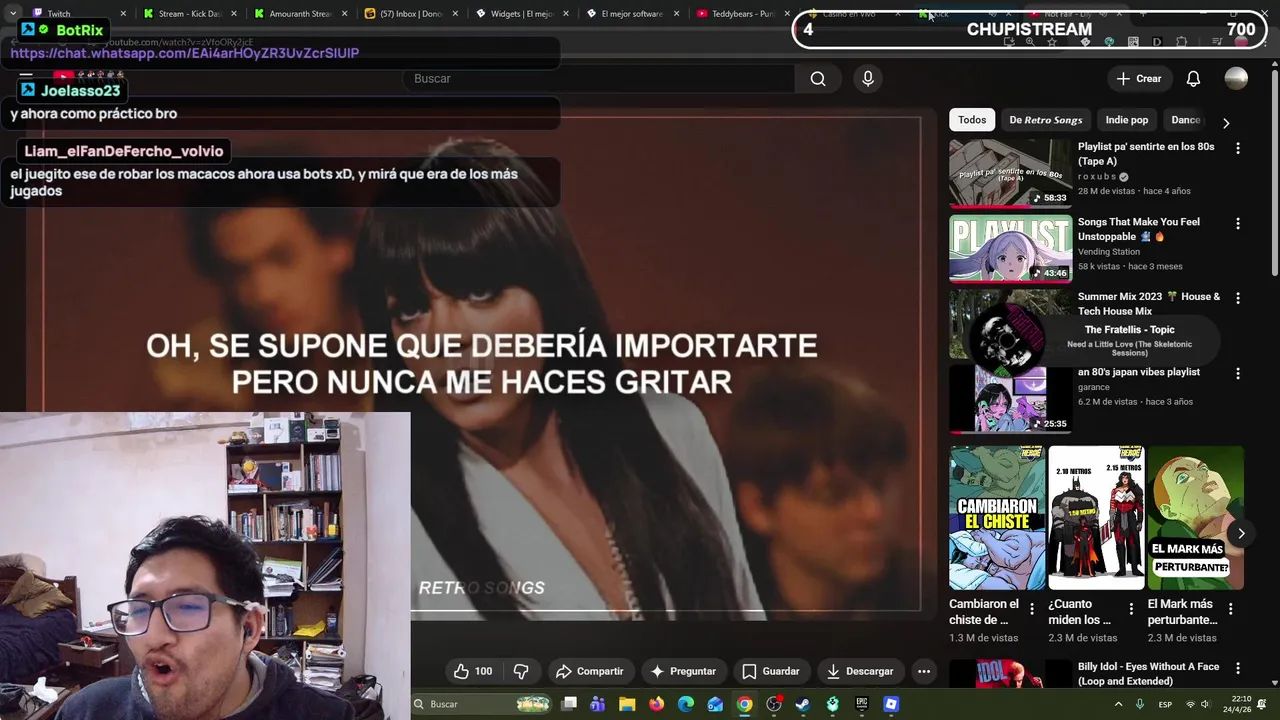Image resolution: width=1280 pixels, height=720 pixels.
Task: Open 'Cambiaron el chiste' short thumbnail
Action: coord(997,518)
